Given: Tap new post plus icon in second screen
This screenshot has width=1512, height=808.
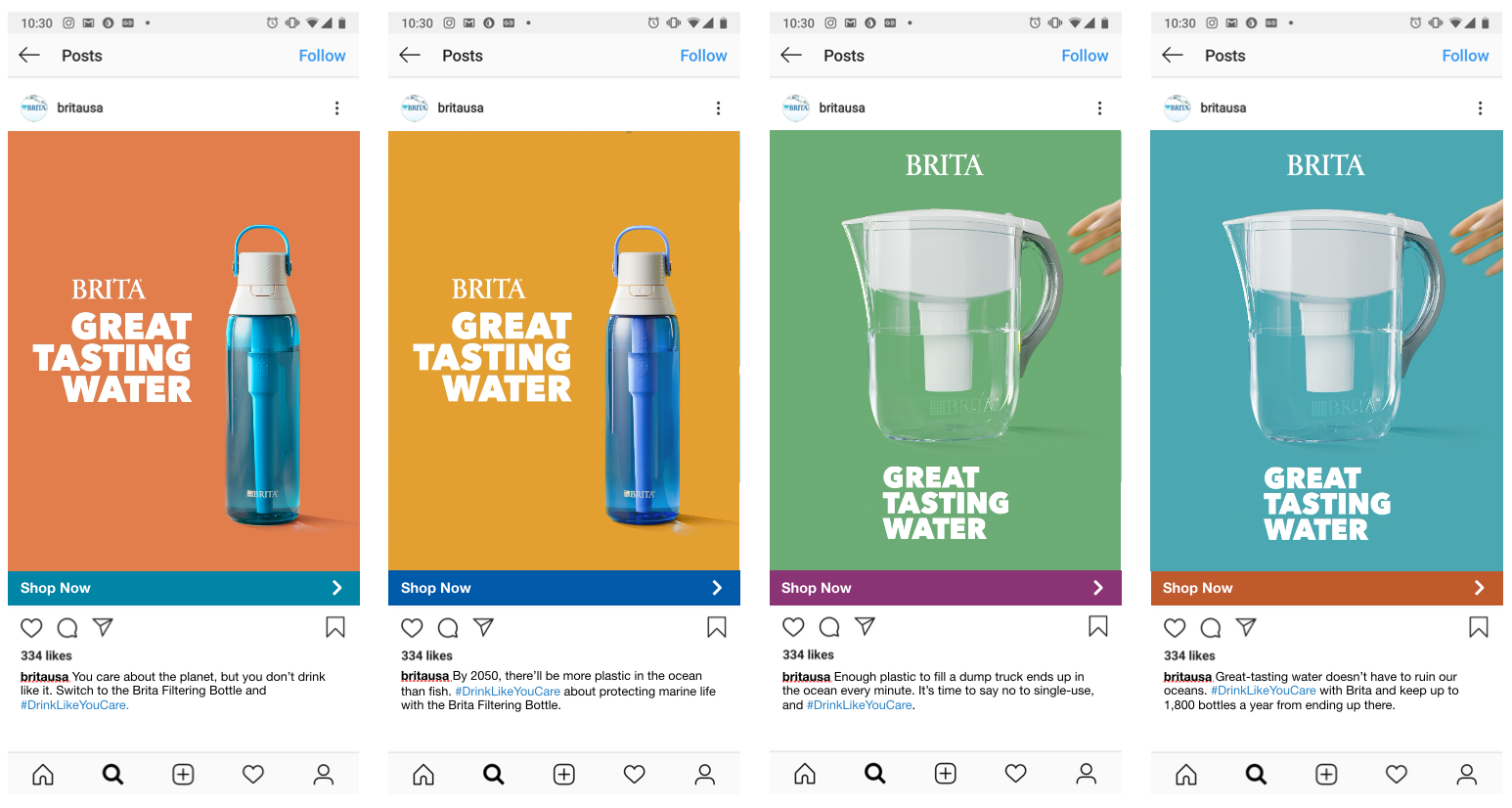Looking at the screenshot, I should (x=564, y=775).
